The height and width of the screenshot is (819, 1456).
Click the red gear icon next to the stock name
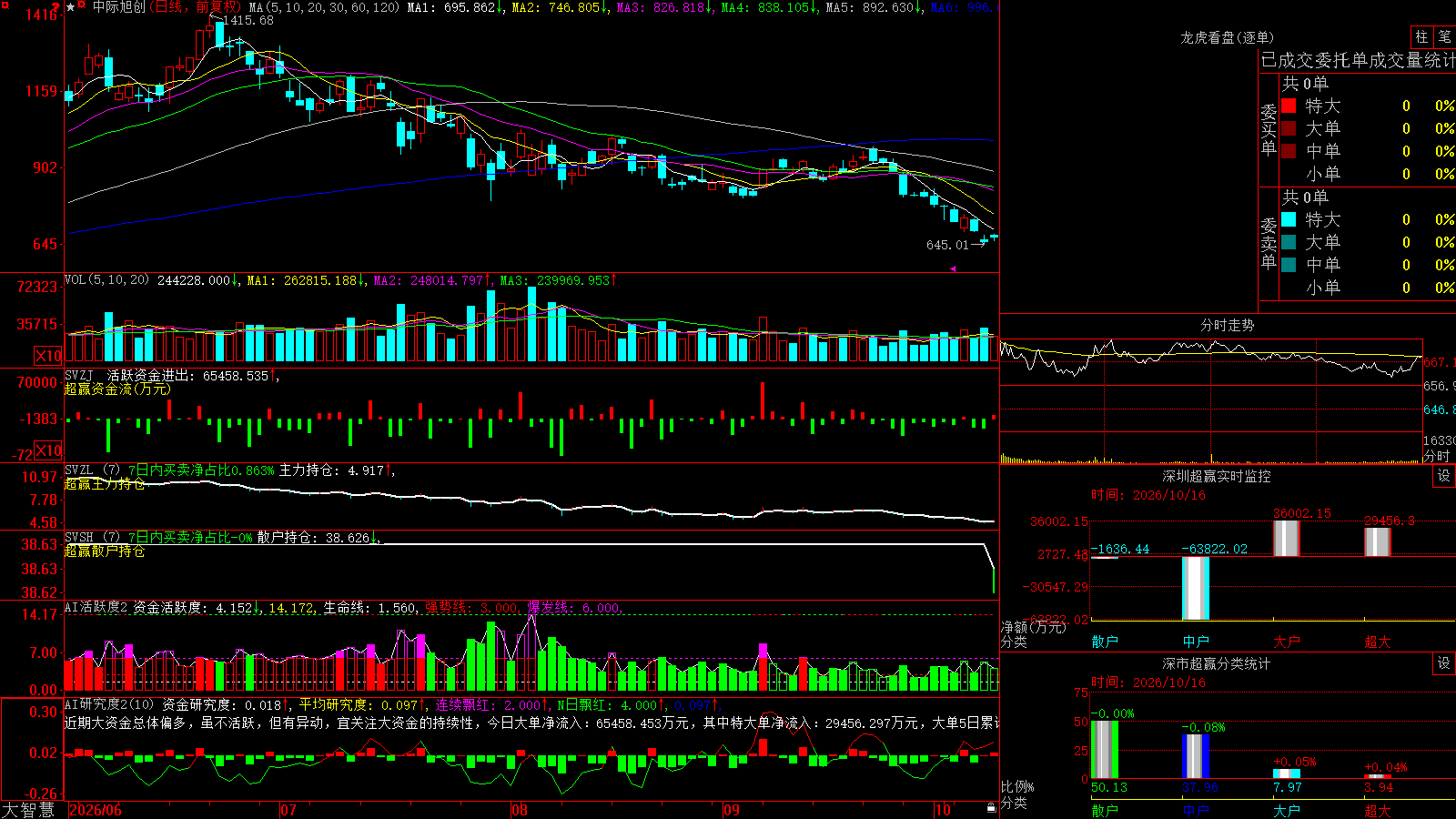coord(81,6)
